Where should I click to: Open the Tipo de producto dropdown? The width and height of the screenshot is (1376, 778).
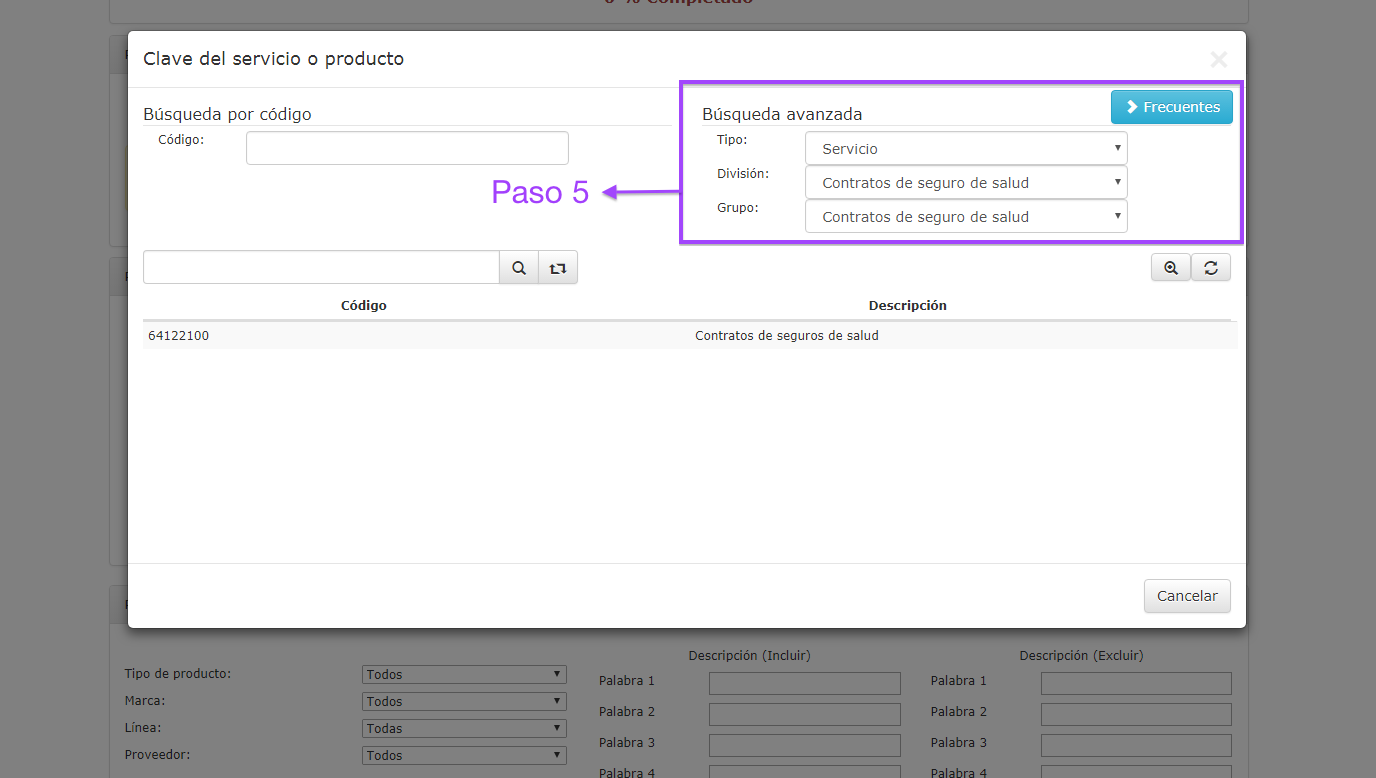point(464,675)
